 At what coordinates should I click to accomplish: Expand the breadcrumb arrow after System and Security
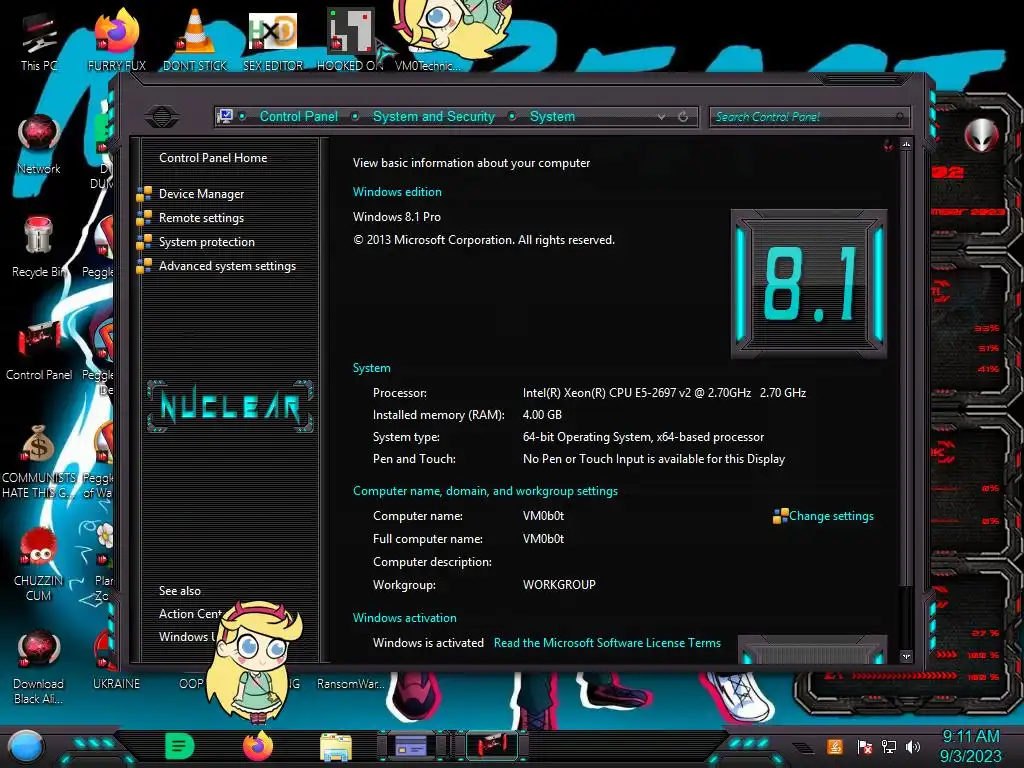point(513,116)
